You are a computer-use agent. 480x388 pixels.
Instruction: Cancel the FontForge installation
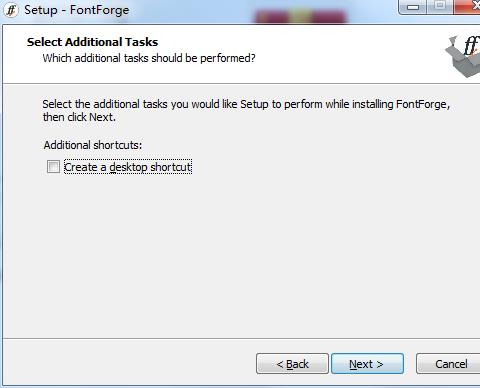(x=449, y=364)
